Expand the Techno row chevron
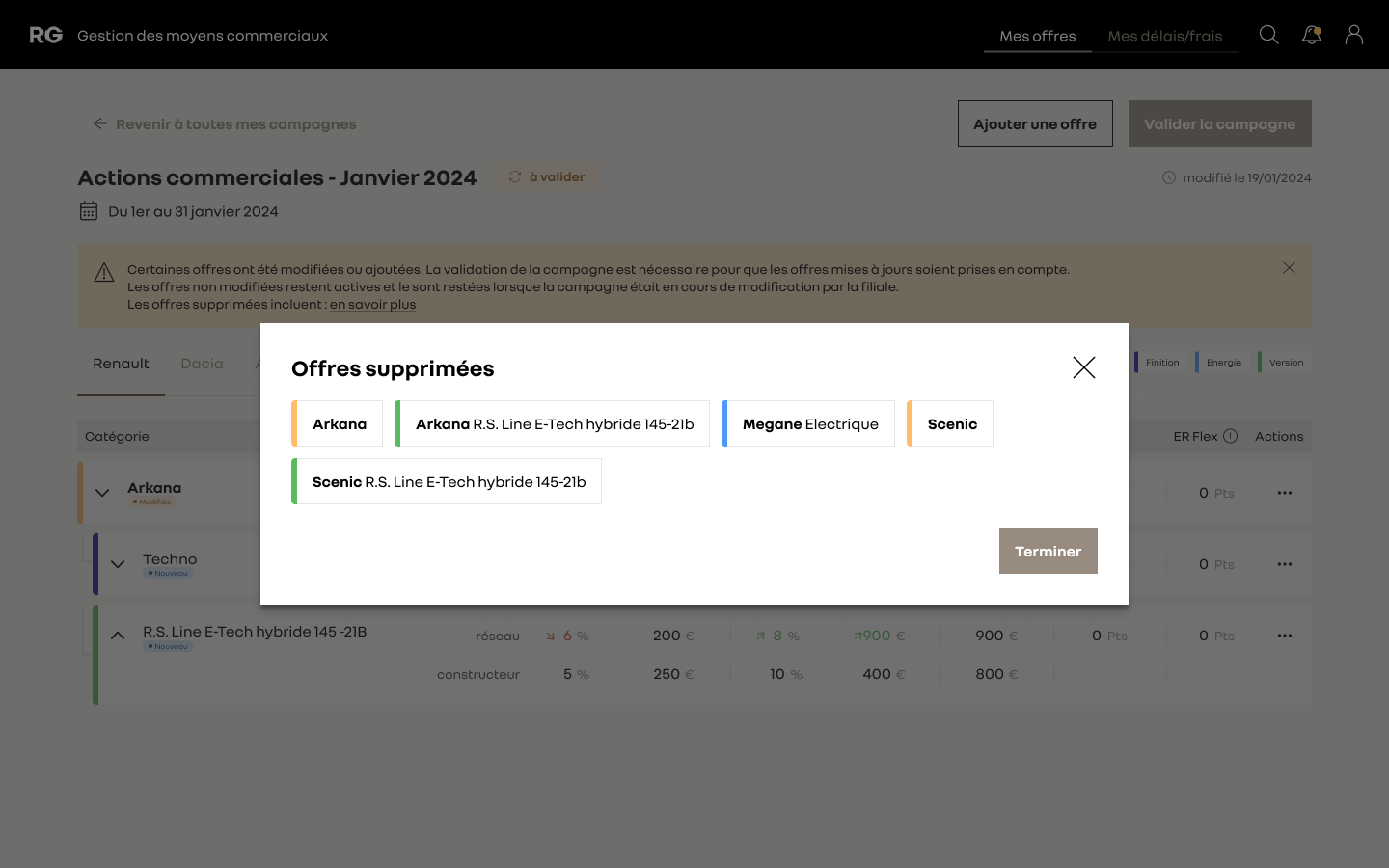1389x868 pixels. (x=118, y=564)
